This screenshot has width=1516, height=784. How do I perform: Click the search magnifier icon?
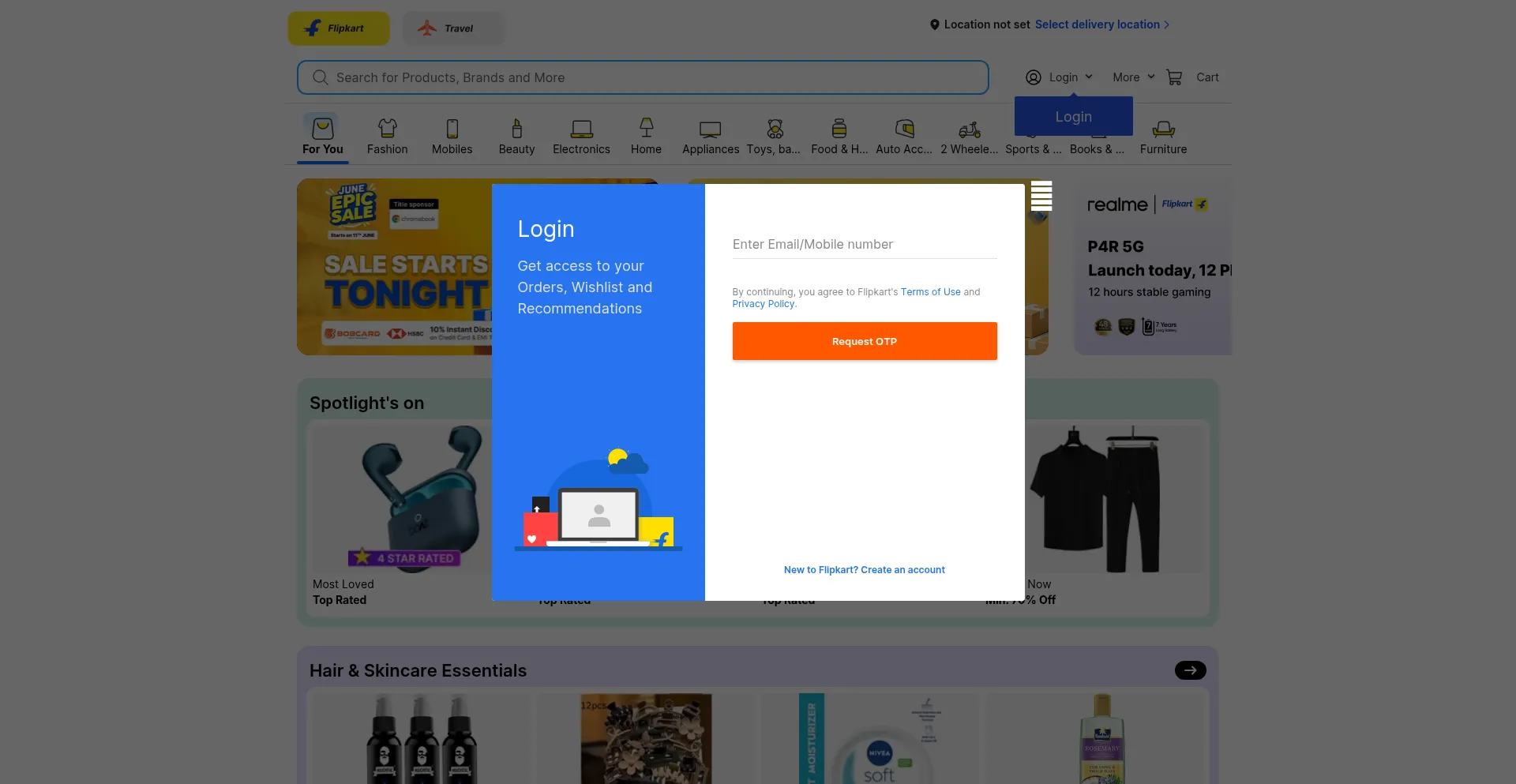point(320,77)
